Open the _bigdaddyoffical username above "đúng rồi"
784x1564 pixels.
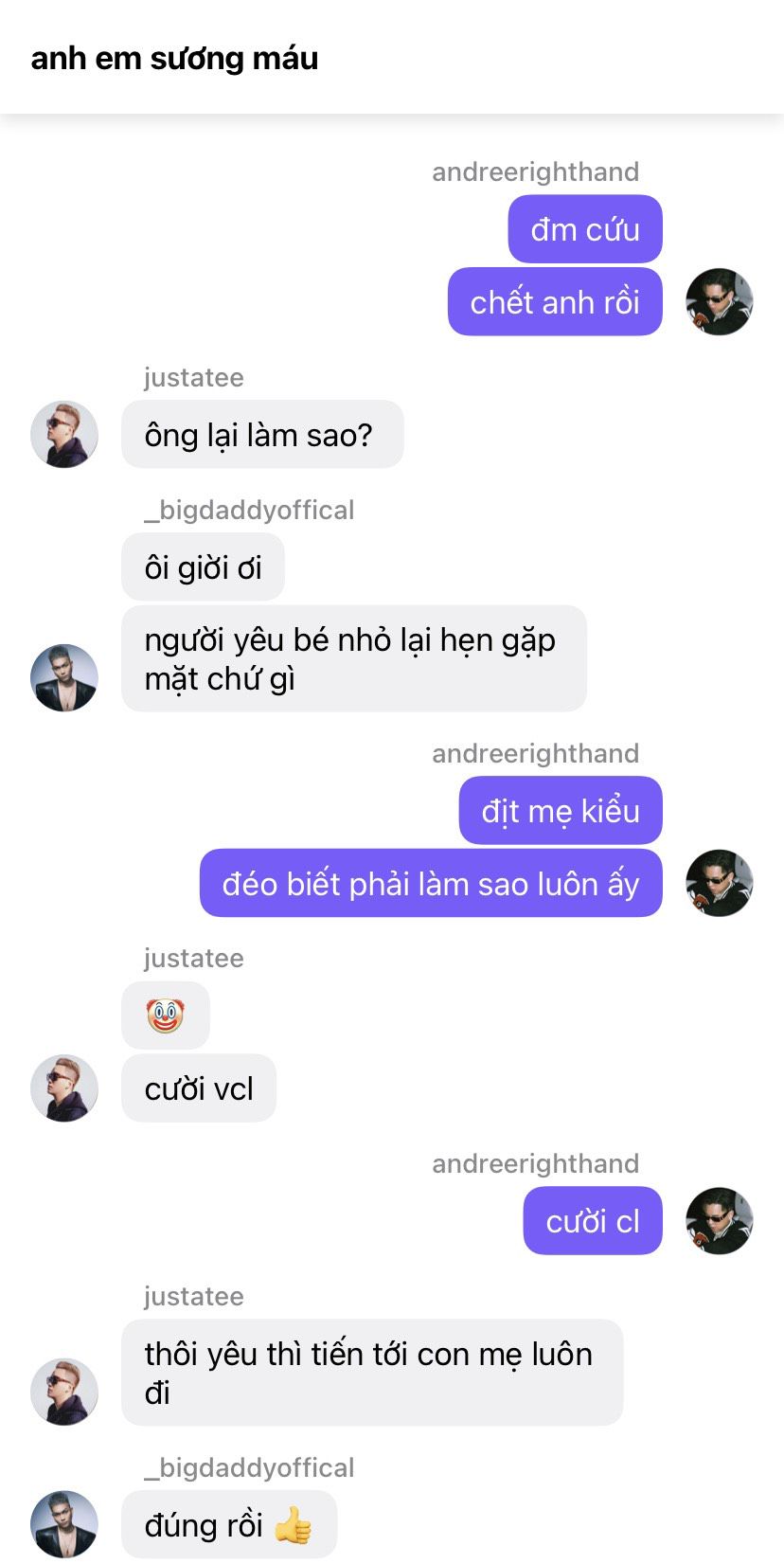tap(249, 1467)
